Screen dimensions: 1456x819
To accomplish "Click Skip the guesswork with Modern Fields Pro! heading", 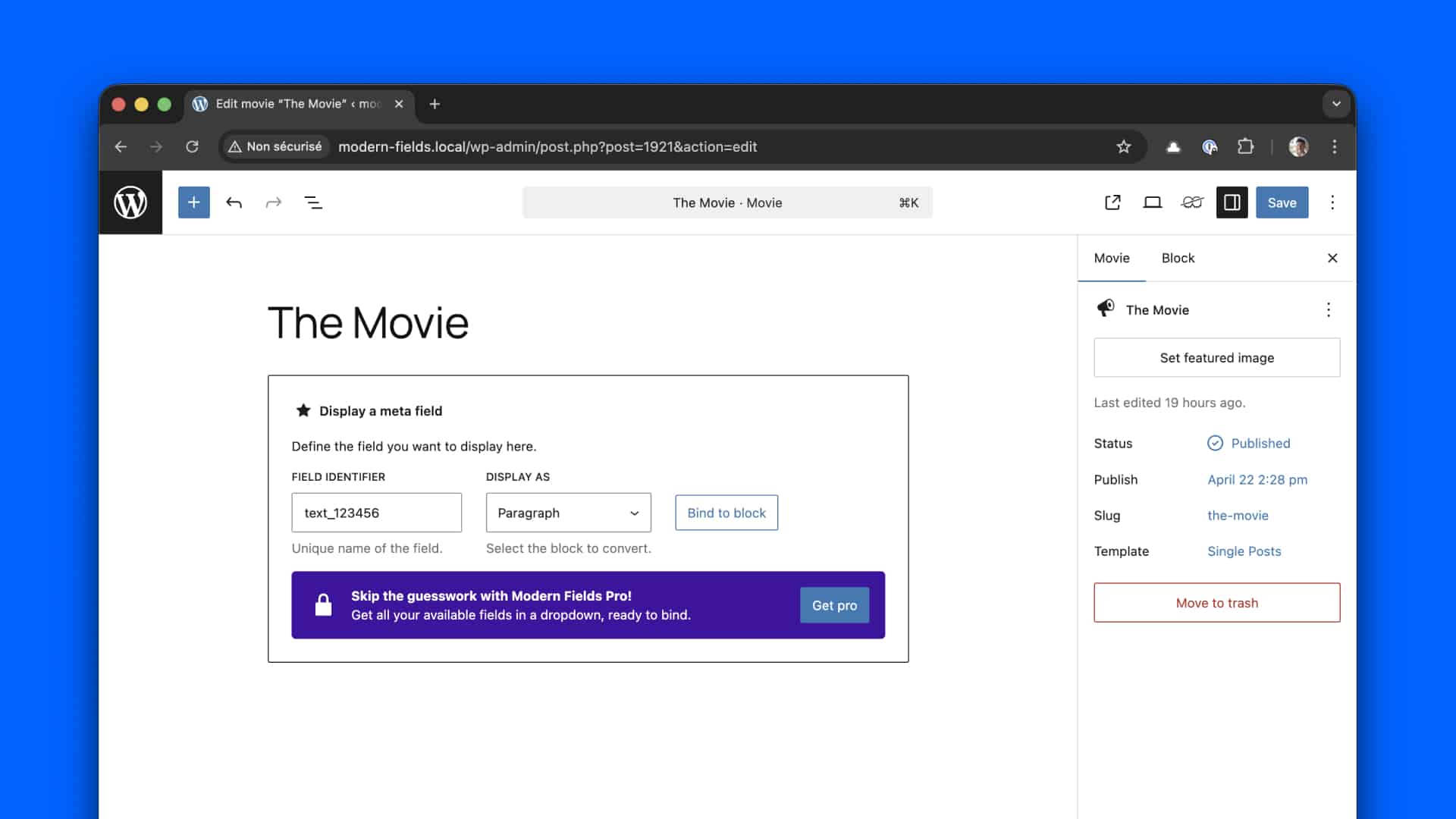I will tap(491, 596).
